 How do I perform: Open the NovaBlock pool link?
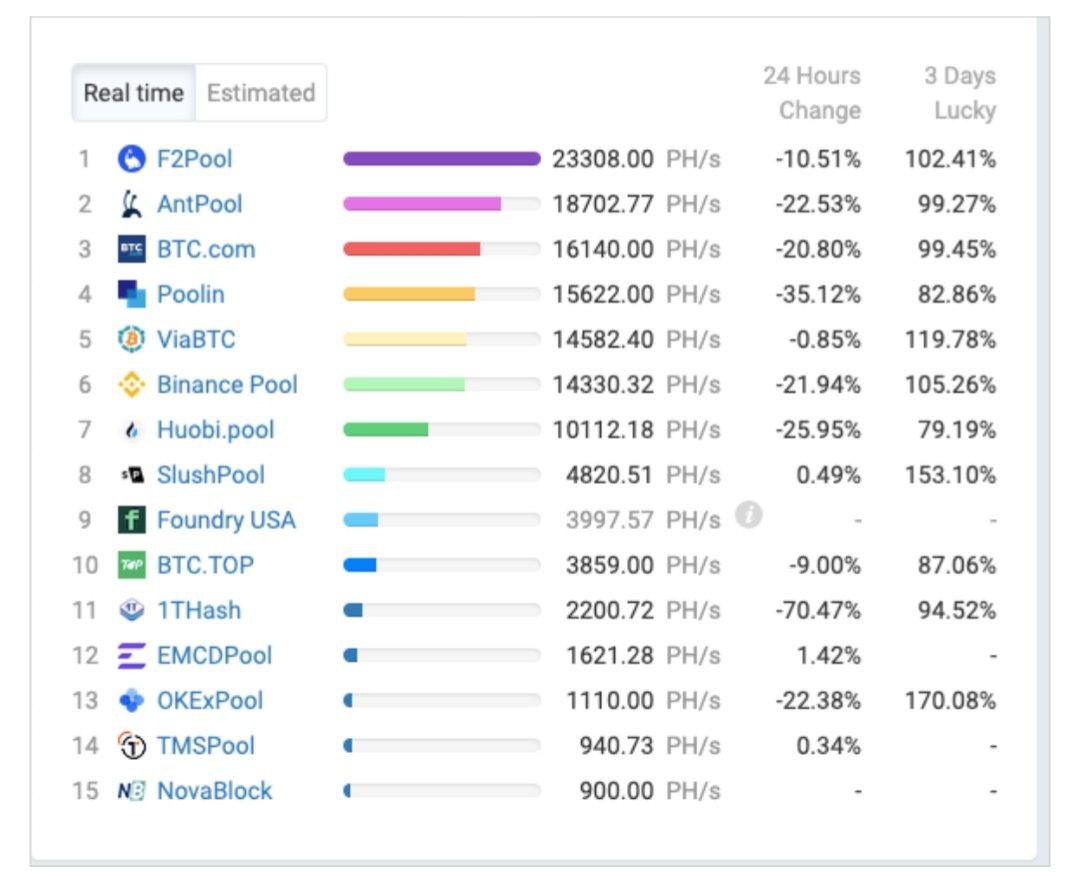click(x=214, y=791)
